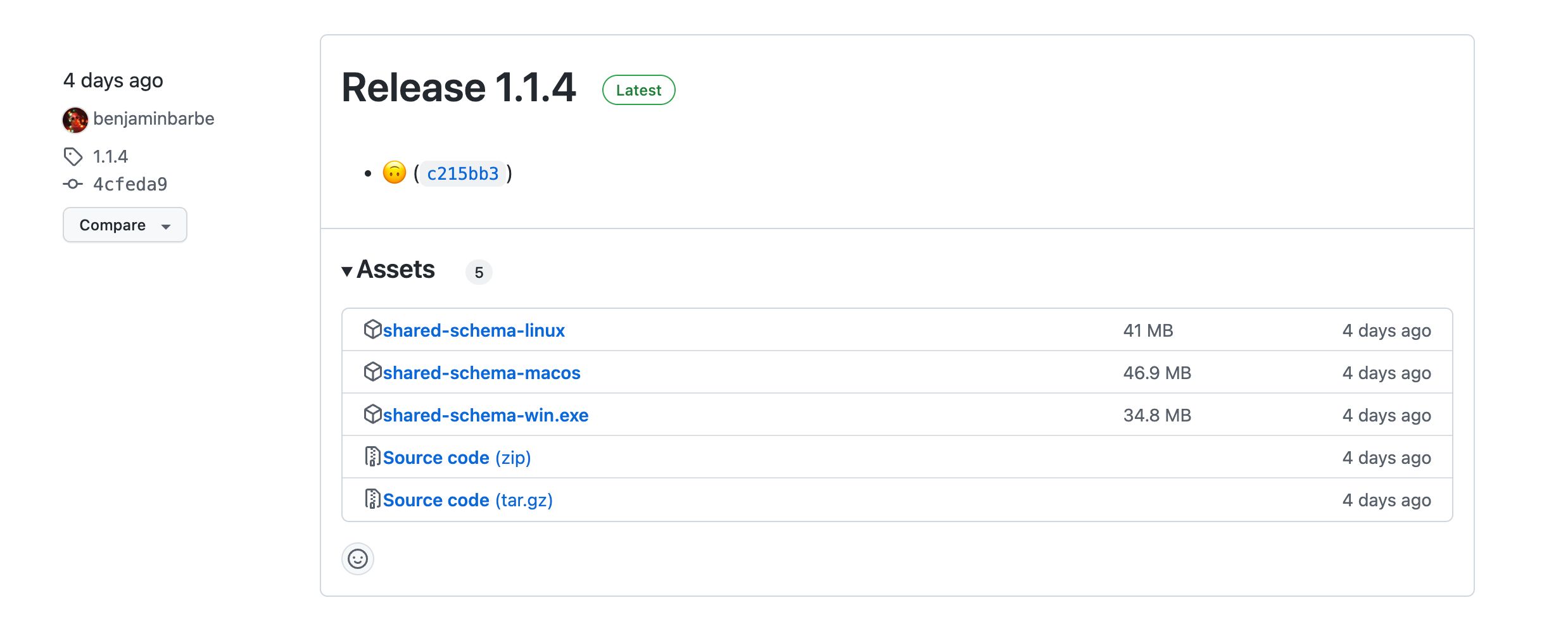Open the emoji reaction picker
1568x624 pixels.
[358, 559]
